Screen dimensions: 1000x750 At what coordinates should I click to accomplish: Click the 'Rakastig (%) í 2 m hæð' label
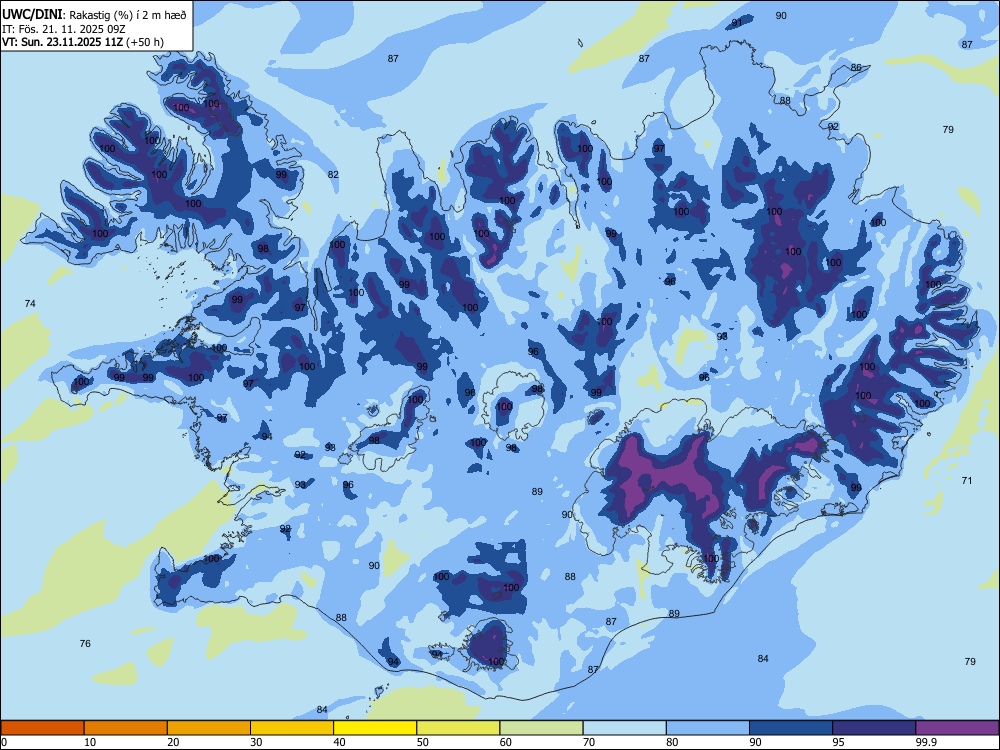(x=128, y=15)
